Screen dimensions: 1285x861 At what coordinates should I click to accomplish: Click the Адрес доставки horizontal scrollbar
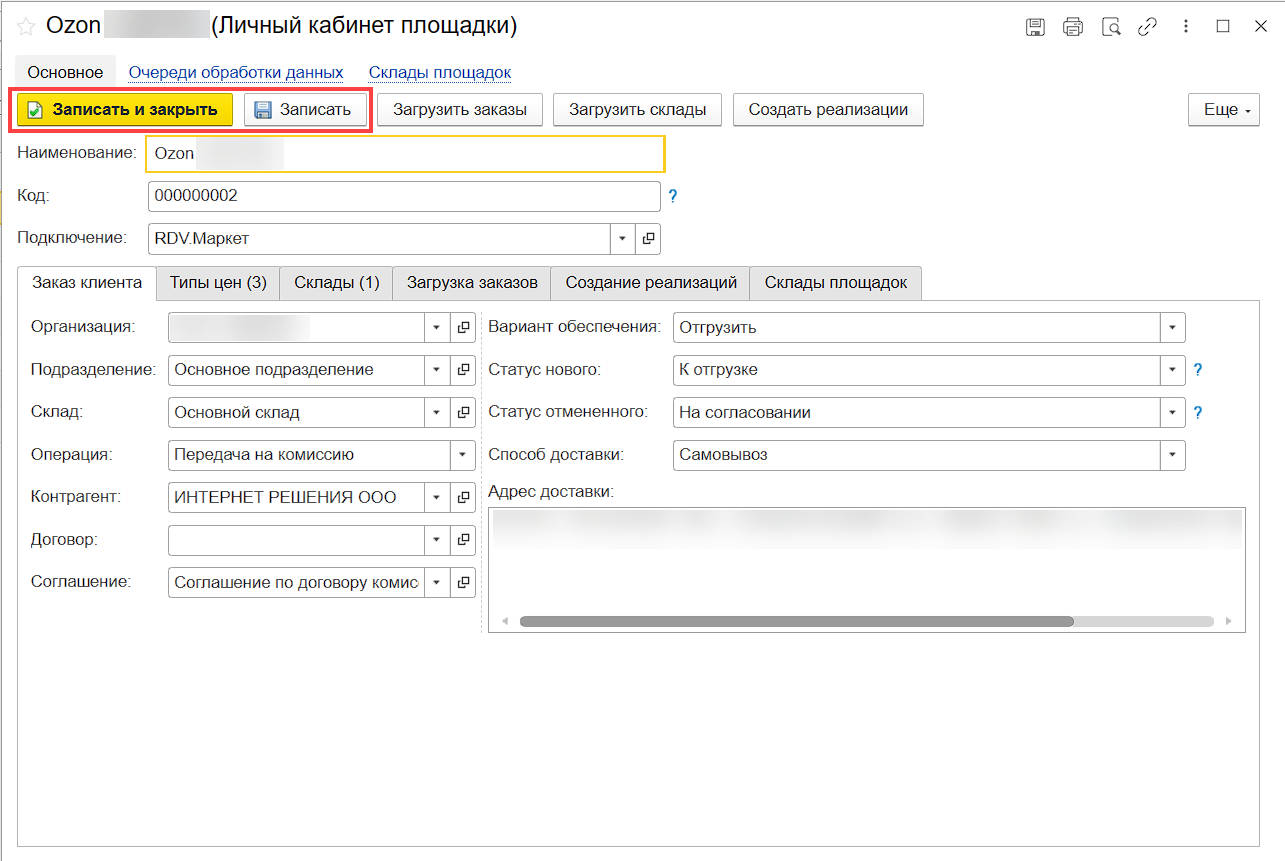[796, 621]
